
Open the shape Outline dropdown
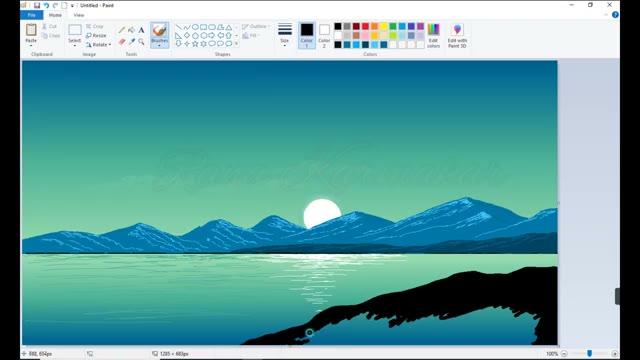[256, 27]
